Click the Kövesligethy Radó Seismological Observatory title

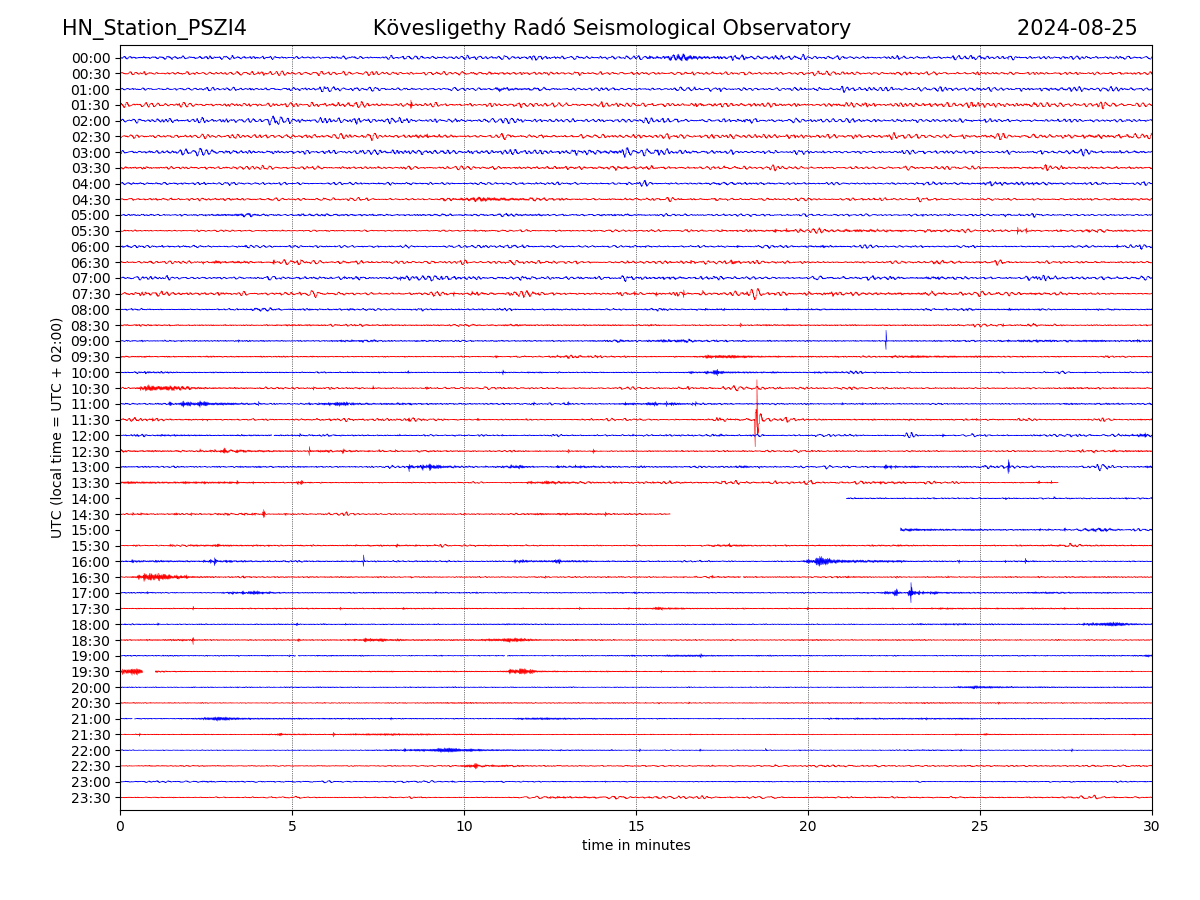coord(611,28)
